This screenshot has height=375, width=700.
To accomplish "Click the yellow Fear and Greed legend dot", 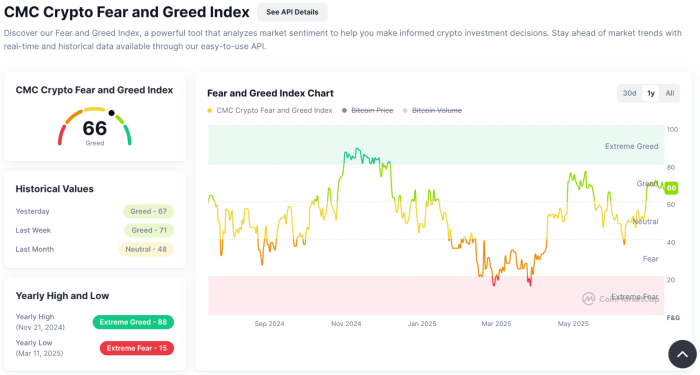I will 210,111.
